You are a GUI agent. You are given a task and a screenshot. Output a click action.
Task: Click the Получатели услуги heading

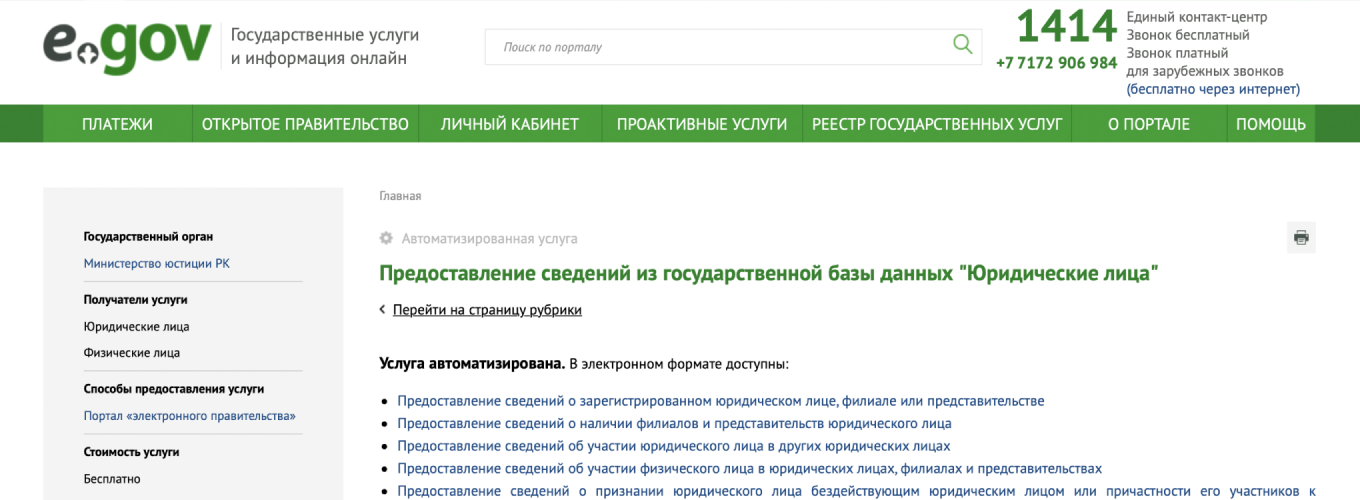tap(136, 300)
